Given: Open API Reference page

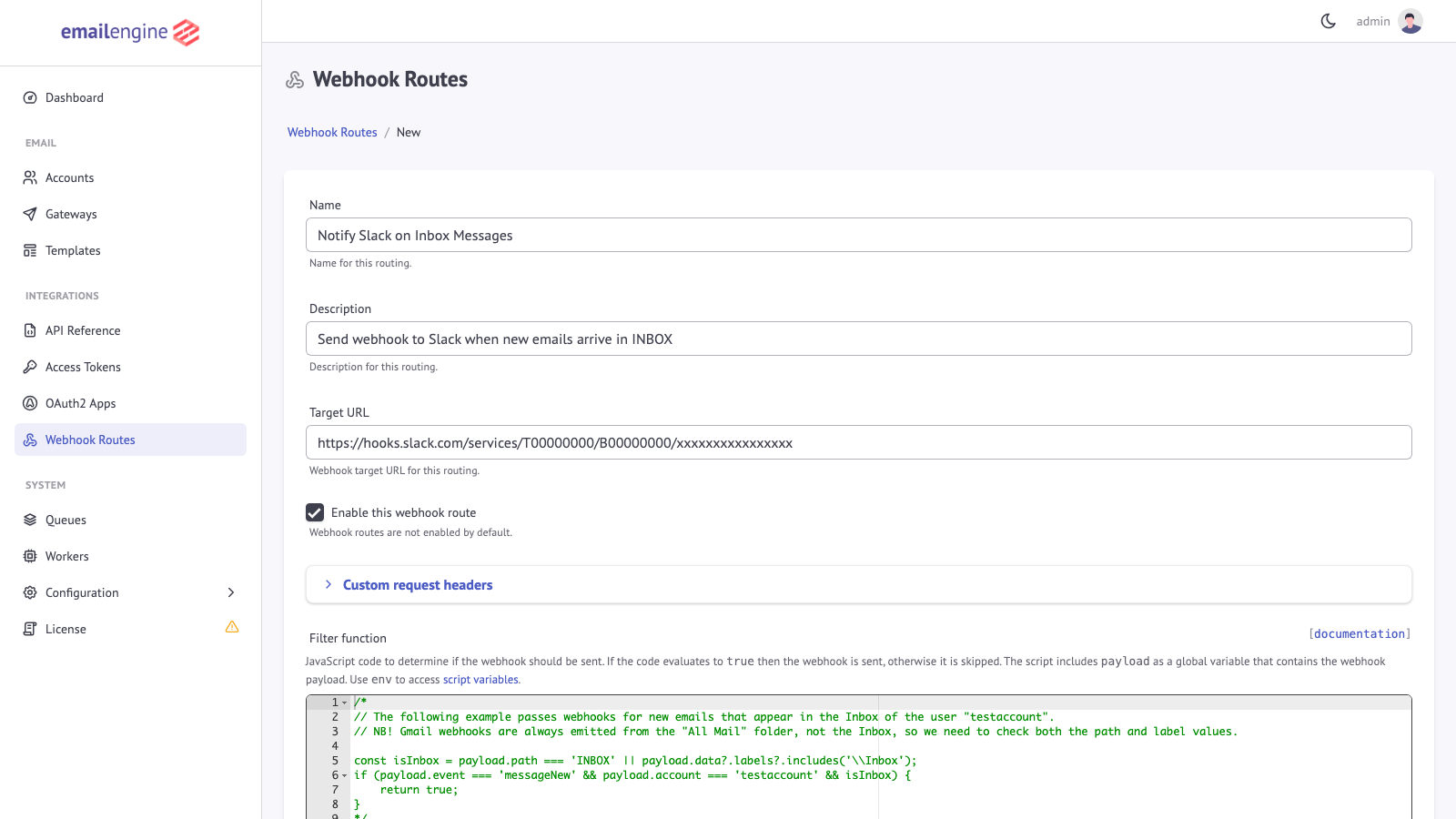Looking at the screenshot, I should [x=130, y=330].
